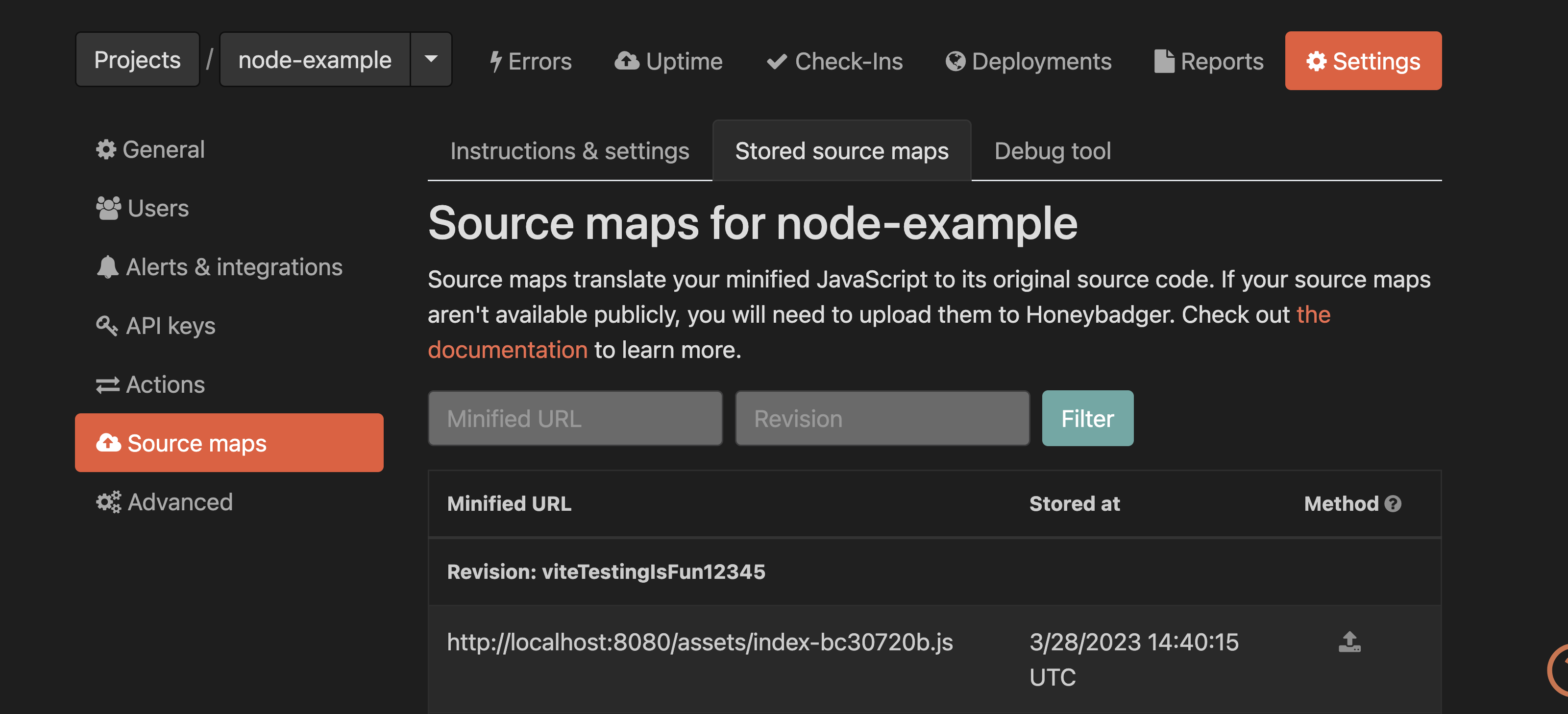Expand the node-example project dropdown
The image size is (1568, 714).
[431, 60]
